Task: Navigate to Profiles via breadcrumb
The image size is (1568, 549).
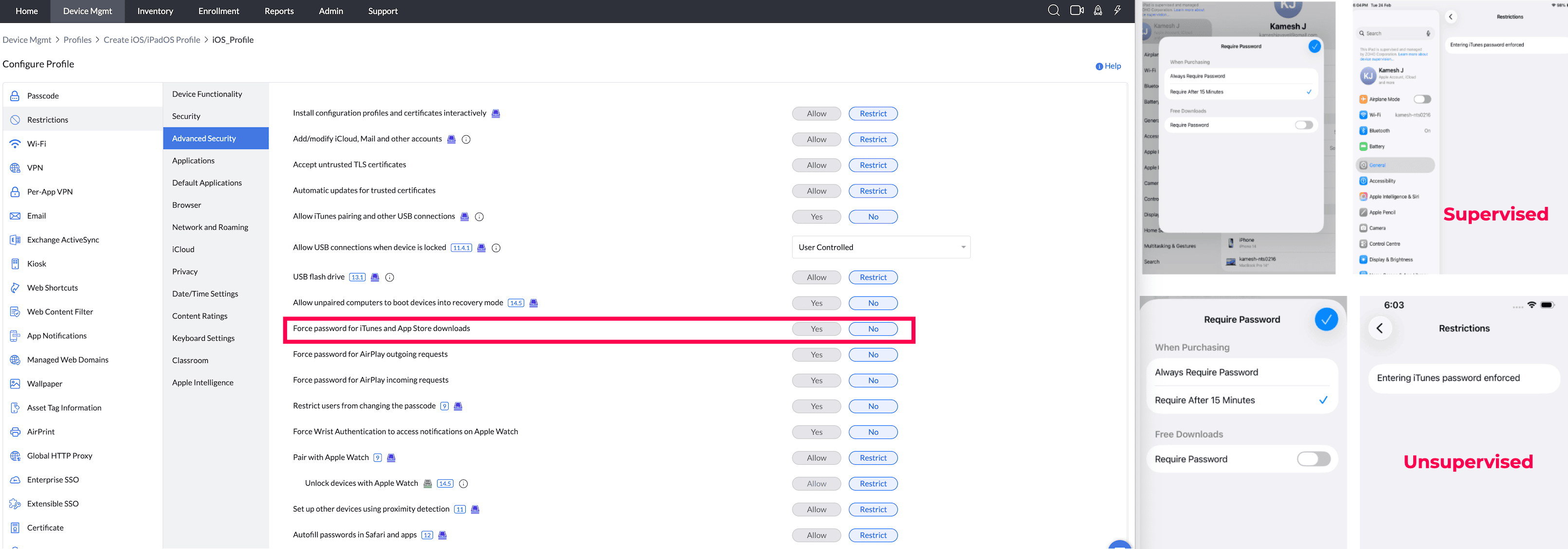Action: coord(77,39)
